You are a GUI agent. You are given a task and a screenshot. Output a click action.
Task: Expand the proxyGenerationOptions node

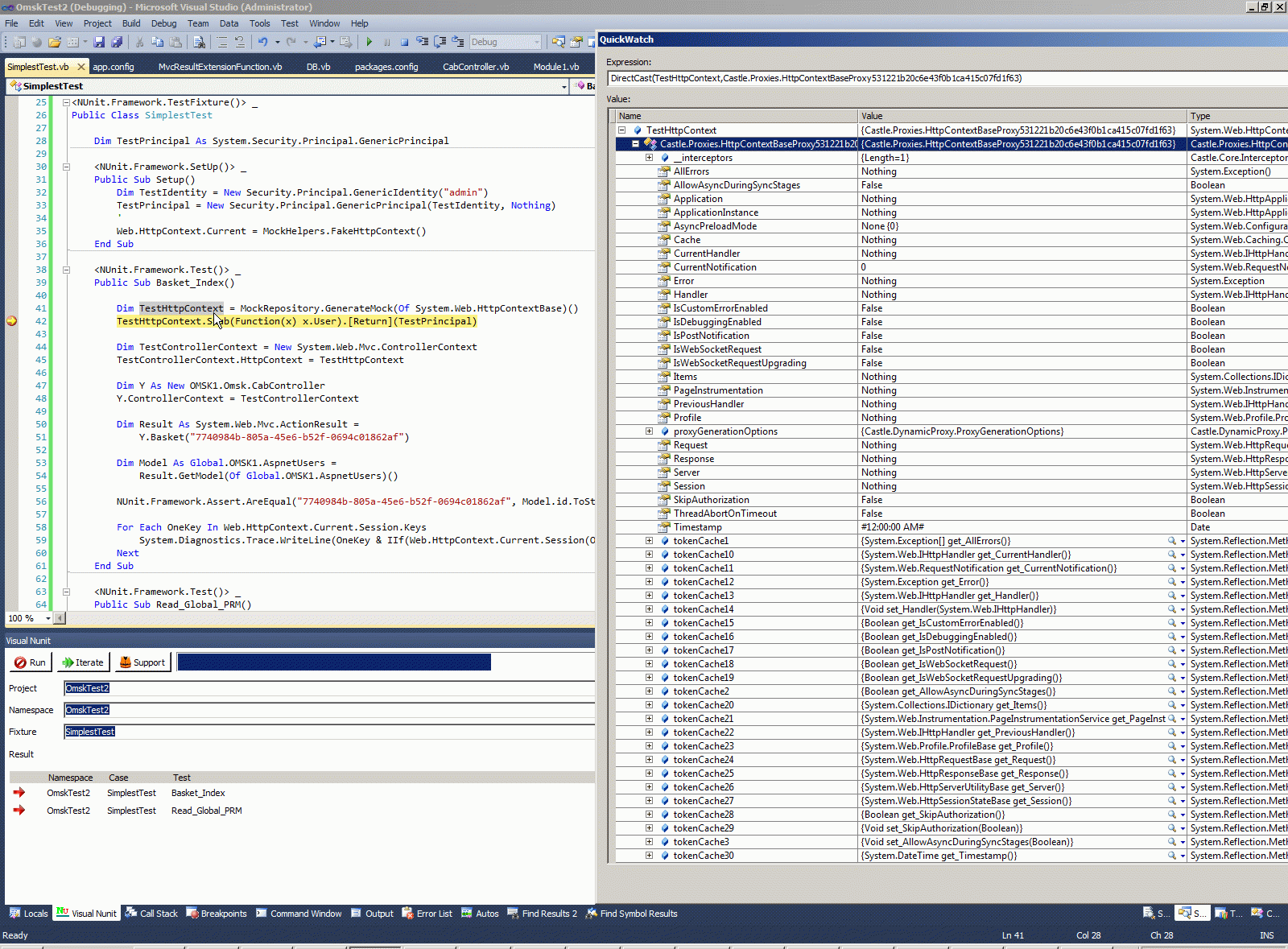click(x=649, y=431)
